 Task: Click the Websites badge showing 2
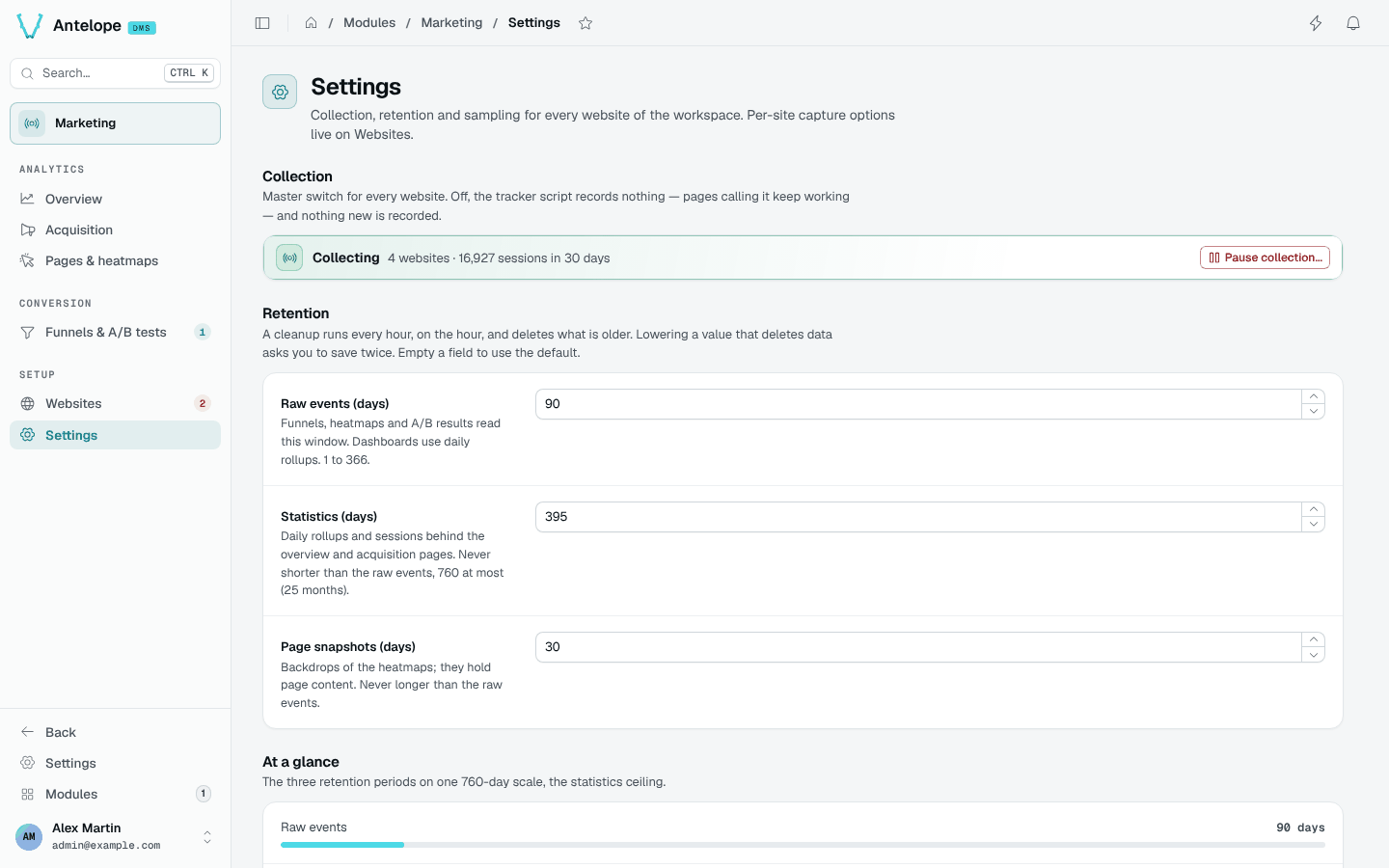tap(203, 403)
